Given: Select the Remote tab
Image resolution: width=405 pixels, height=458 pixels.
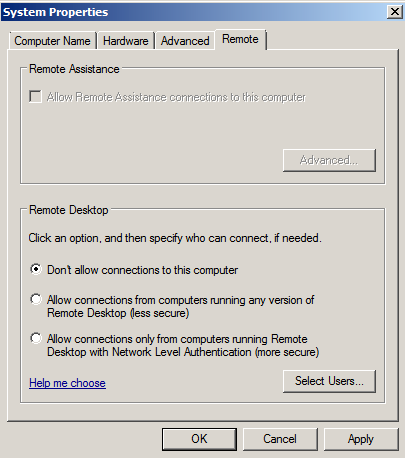Looking at the screenshot, I should [x=240, y=39].
